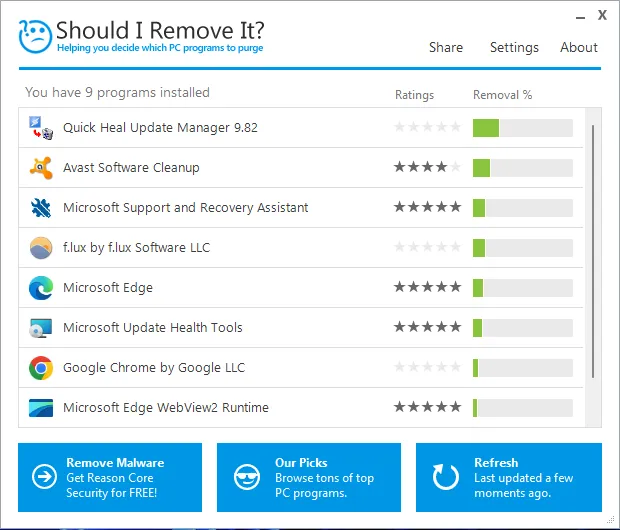Image resolution: width=620 pixels, height=530 pixels.
Task: Refresh the installed programs list
Action: tap(508, 477)
